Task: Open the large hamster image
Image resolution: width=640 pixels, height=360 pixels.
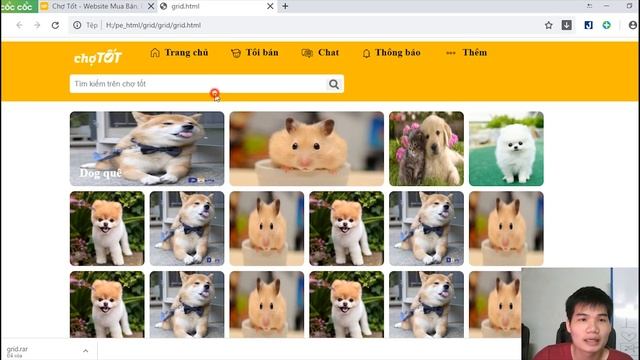Action: 307,149
